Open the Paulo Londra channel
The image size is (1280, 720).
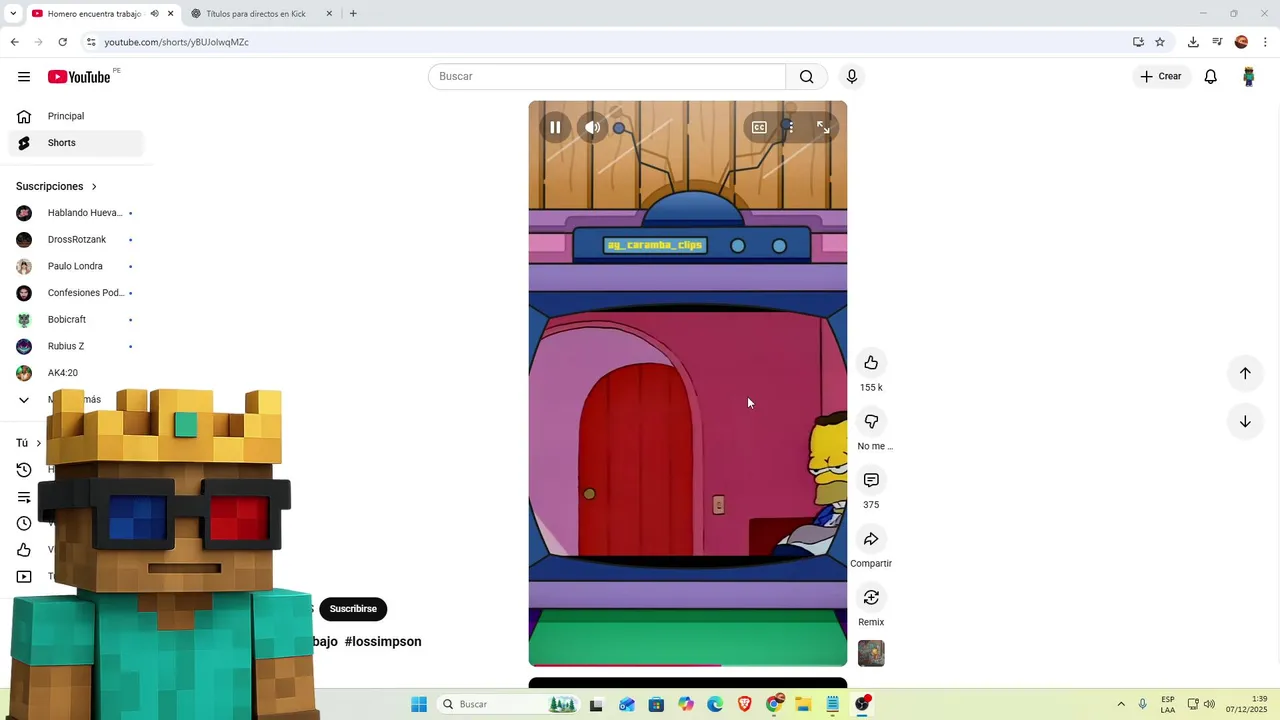[76, 266]
